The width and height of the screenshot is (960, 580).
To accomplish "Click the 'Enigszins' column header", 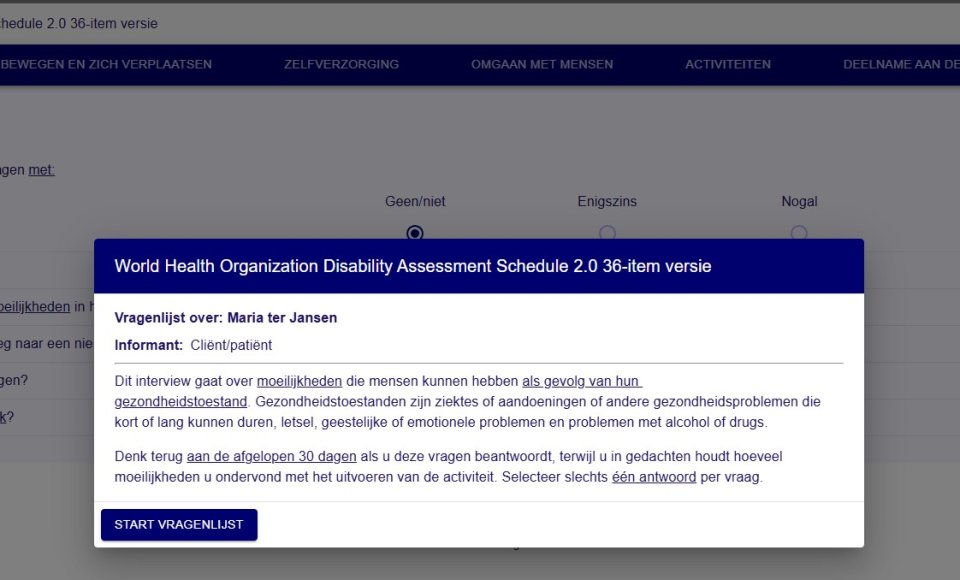I will coord(607,201).
